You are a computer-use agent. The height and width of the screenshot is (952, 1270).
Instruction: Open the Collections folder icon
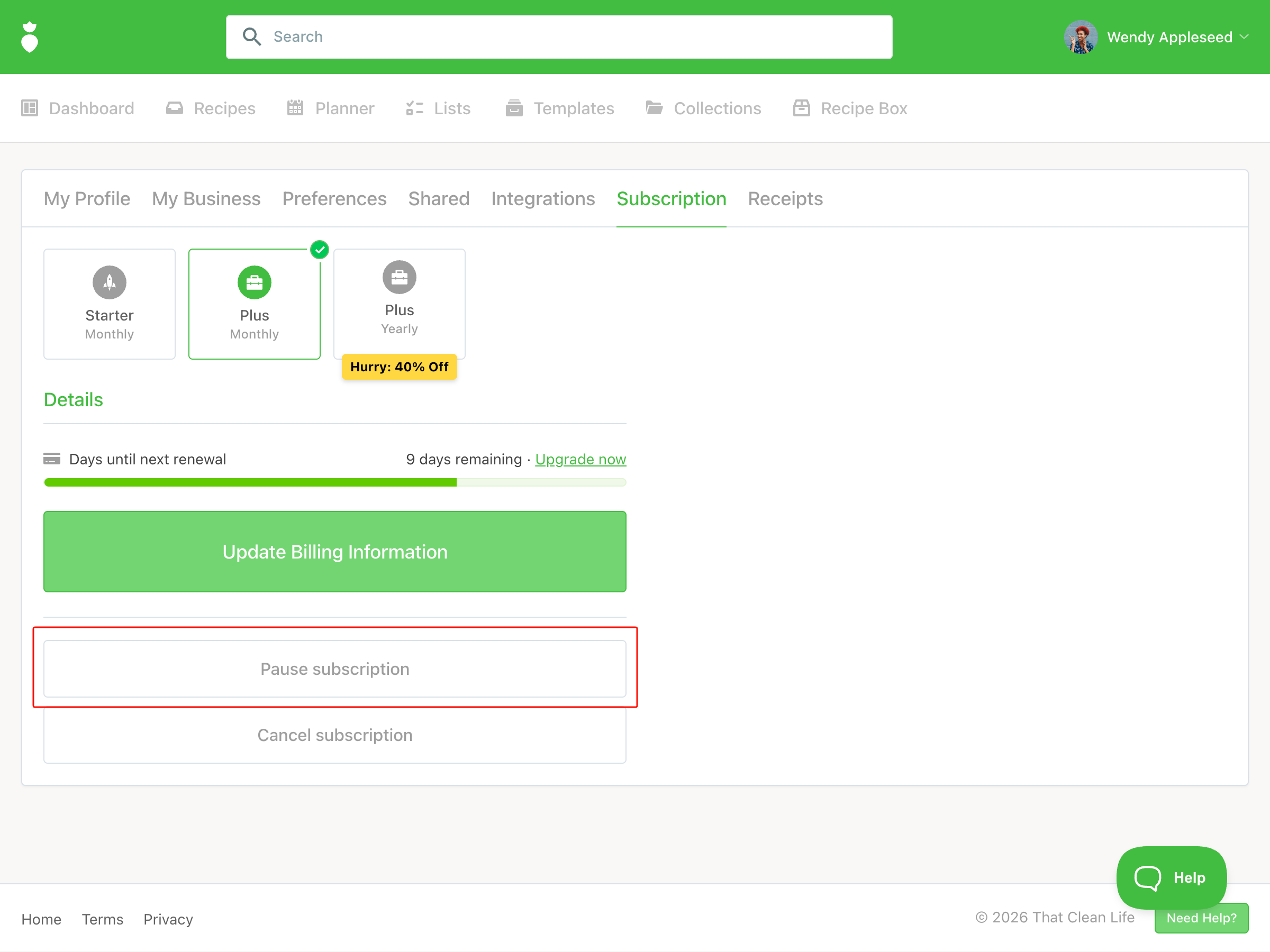[654, 108]
